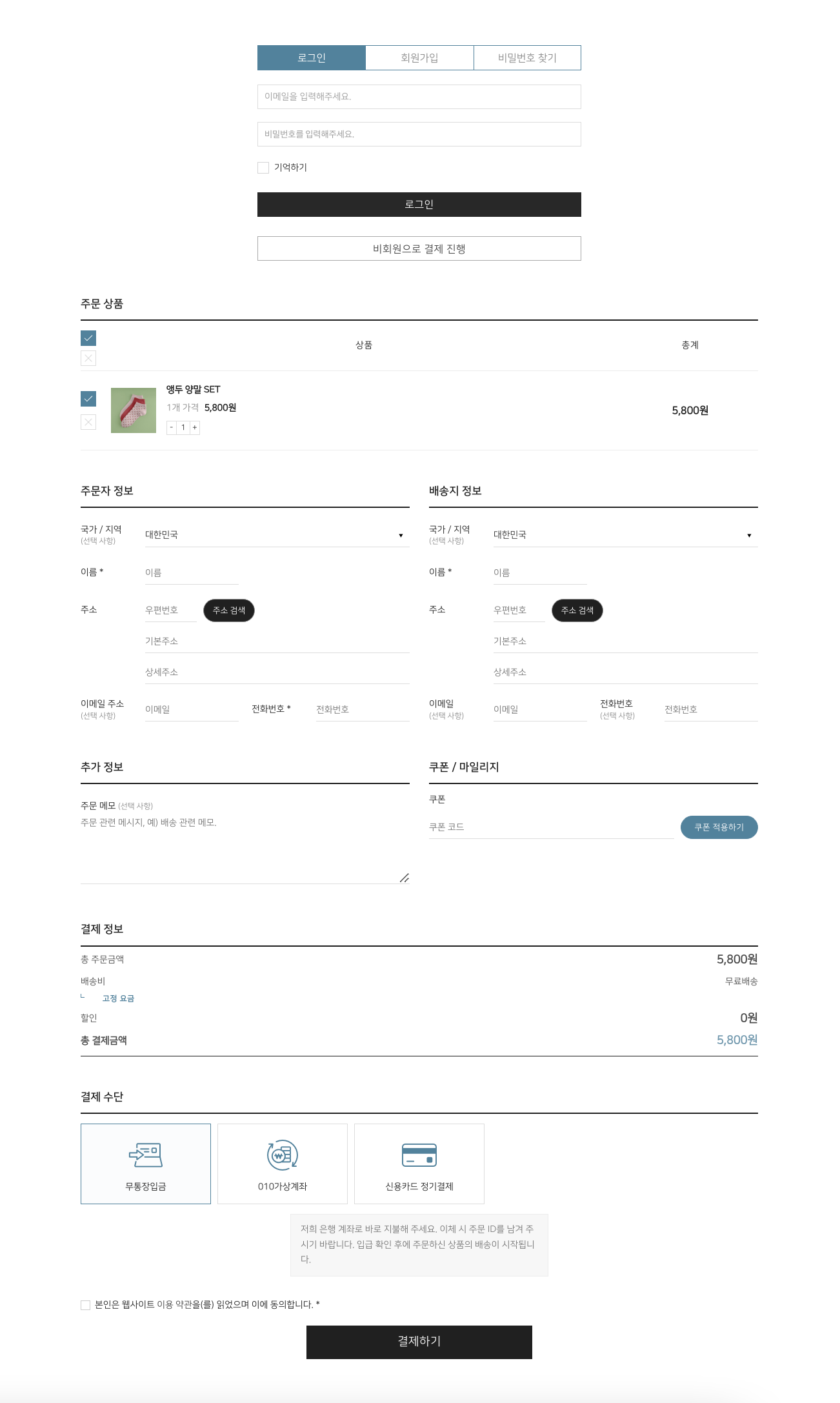Uncheck the 앵두 양말 SET item checkbox

[88, 399]
